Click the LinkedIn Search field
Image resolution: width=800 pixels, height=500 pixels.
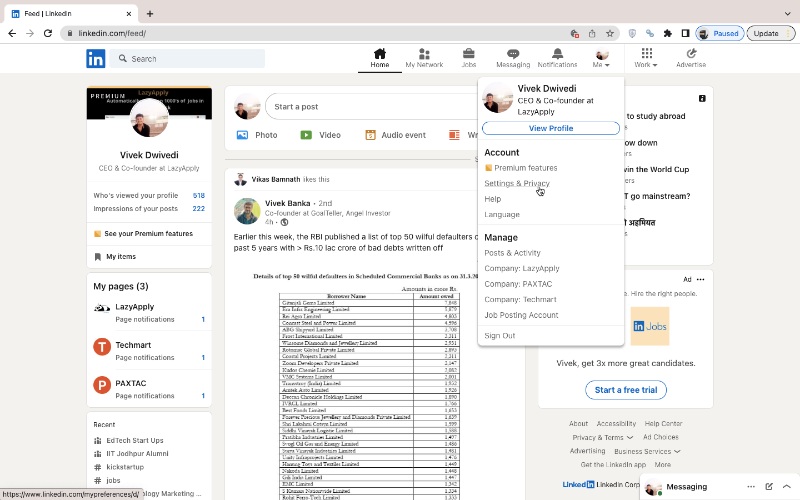coord(188,59)
